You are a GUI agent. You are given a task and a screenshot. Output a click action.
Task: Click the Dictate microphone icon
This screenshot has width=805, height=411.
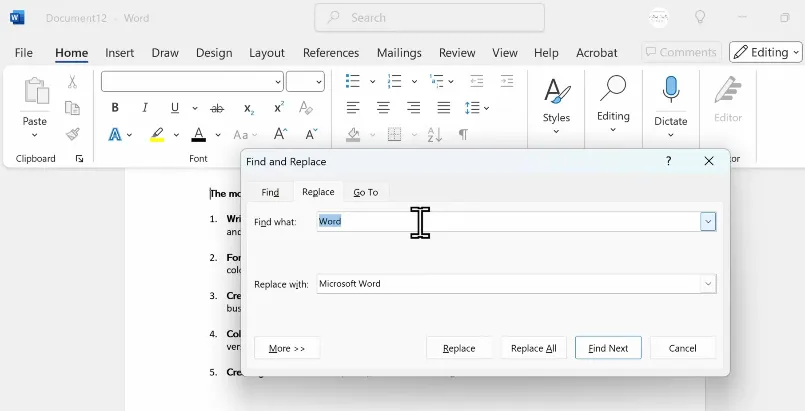click(670, 90)
